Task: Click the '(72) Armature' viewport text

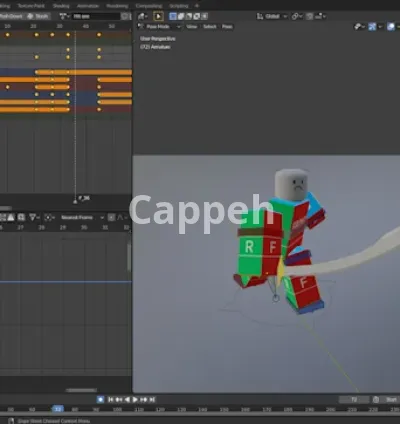Action: tap(155, 47)
